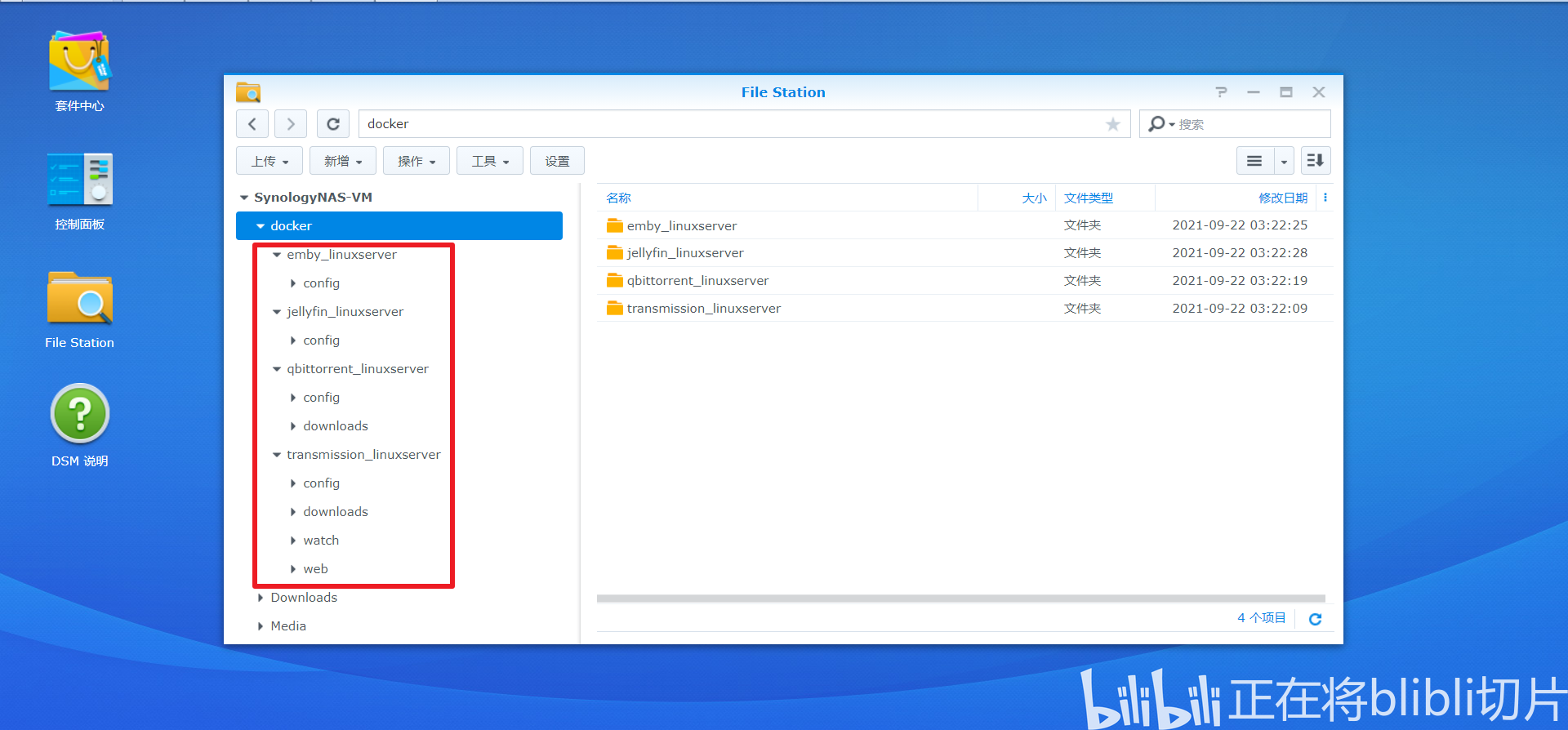Viewport: 1568px width, 730px height.
Task: Sort files by 大小 size column
Action: tap(1034, 198)
